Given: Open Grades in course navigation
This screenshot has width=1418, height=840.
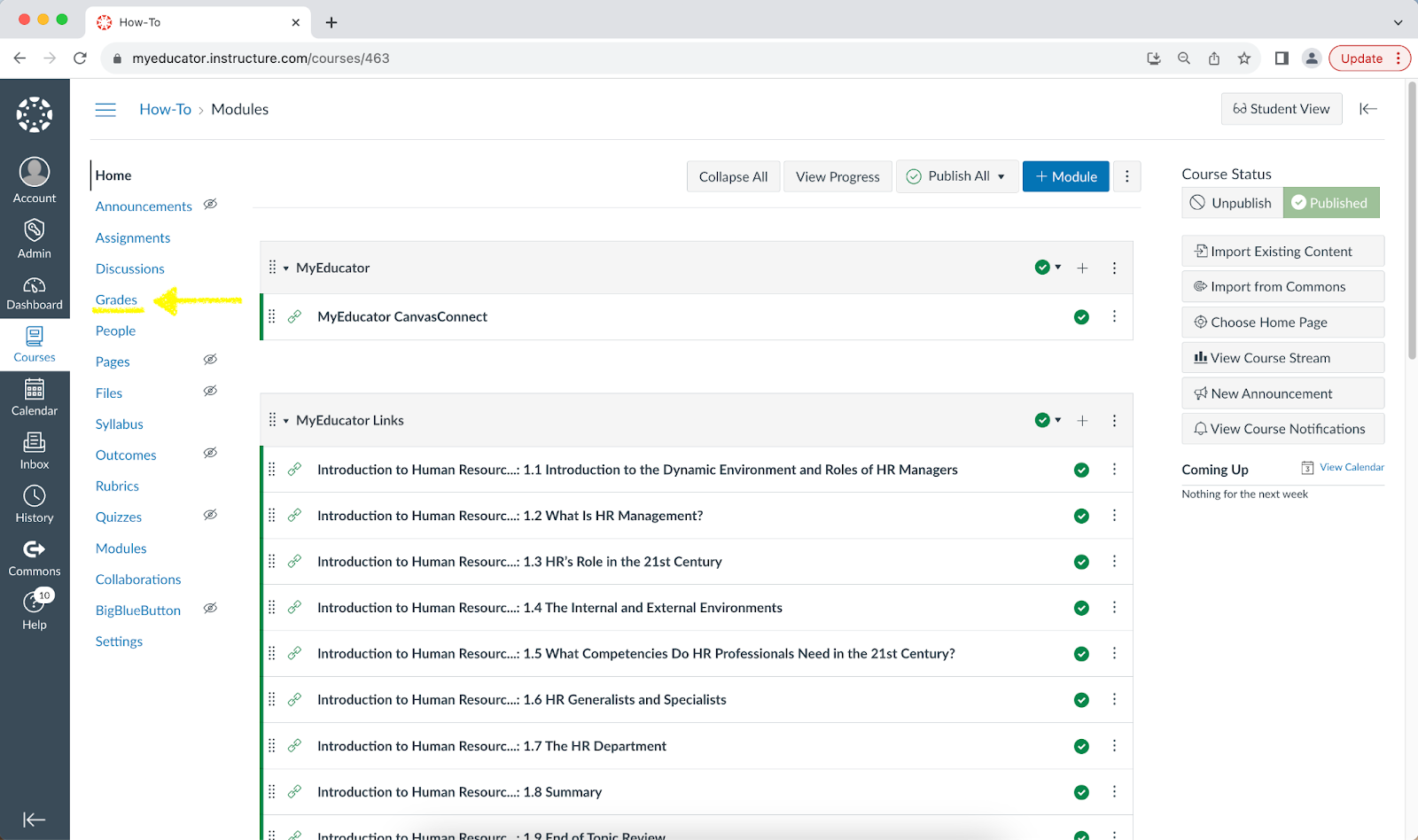Looking at the screenshot, I should click(x=116, y=299).
